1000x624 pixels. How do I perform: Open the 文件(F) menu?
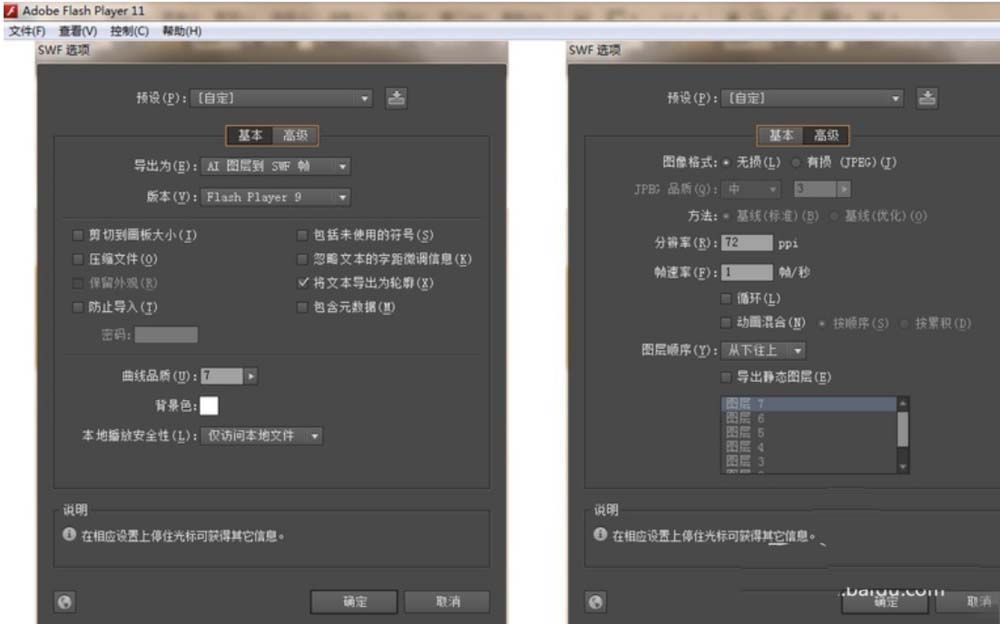[27, 31]
